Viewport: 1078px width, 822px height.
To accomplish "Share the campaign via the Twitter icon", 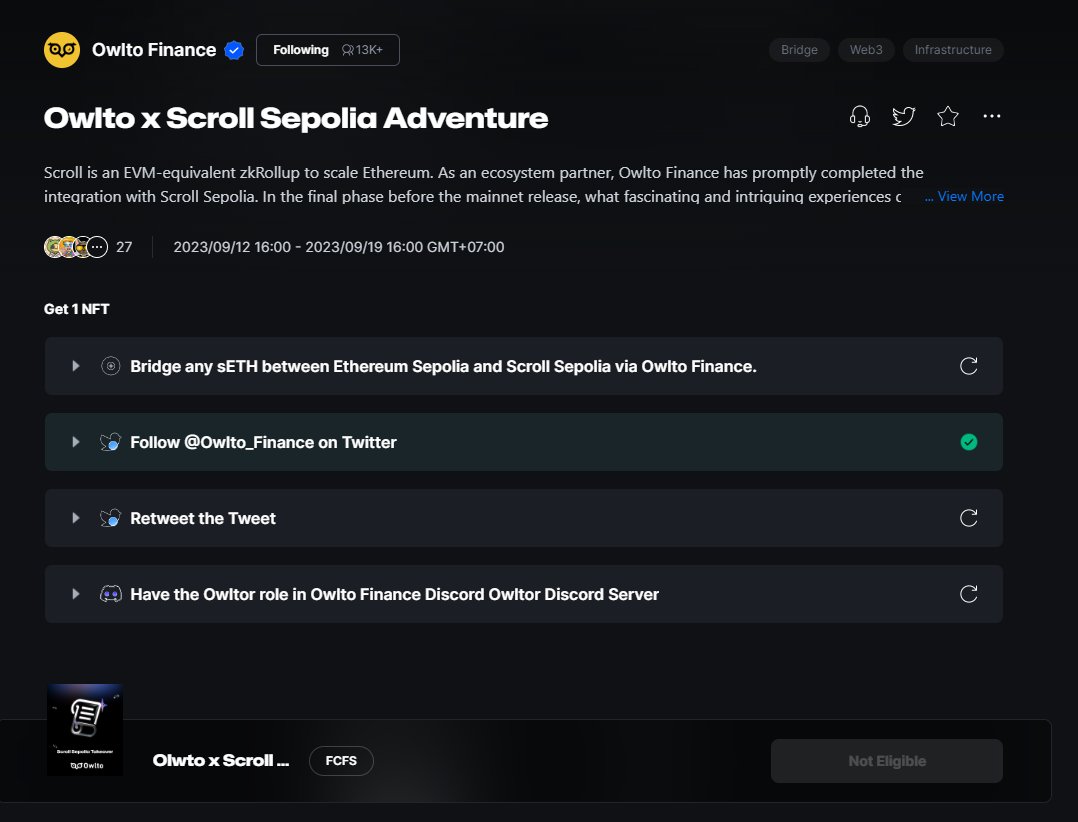I will click(903, 116).
